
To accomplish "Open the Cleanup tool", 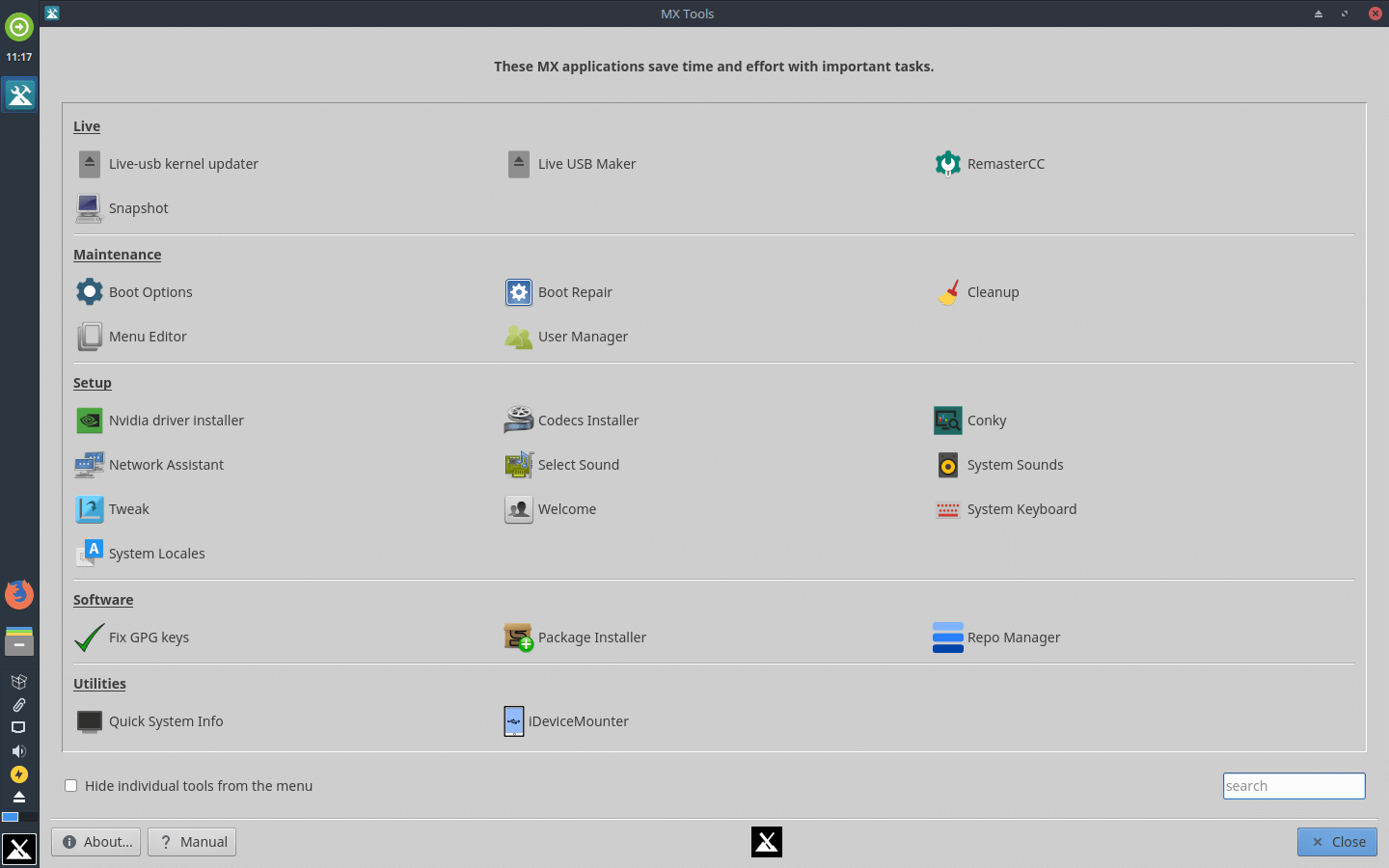I will [977, 292].
